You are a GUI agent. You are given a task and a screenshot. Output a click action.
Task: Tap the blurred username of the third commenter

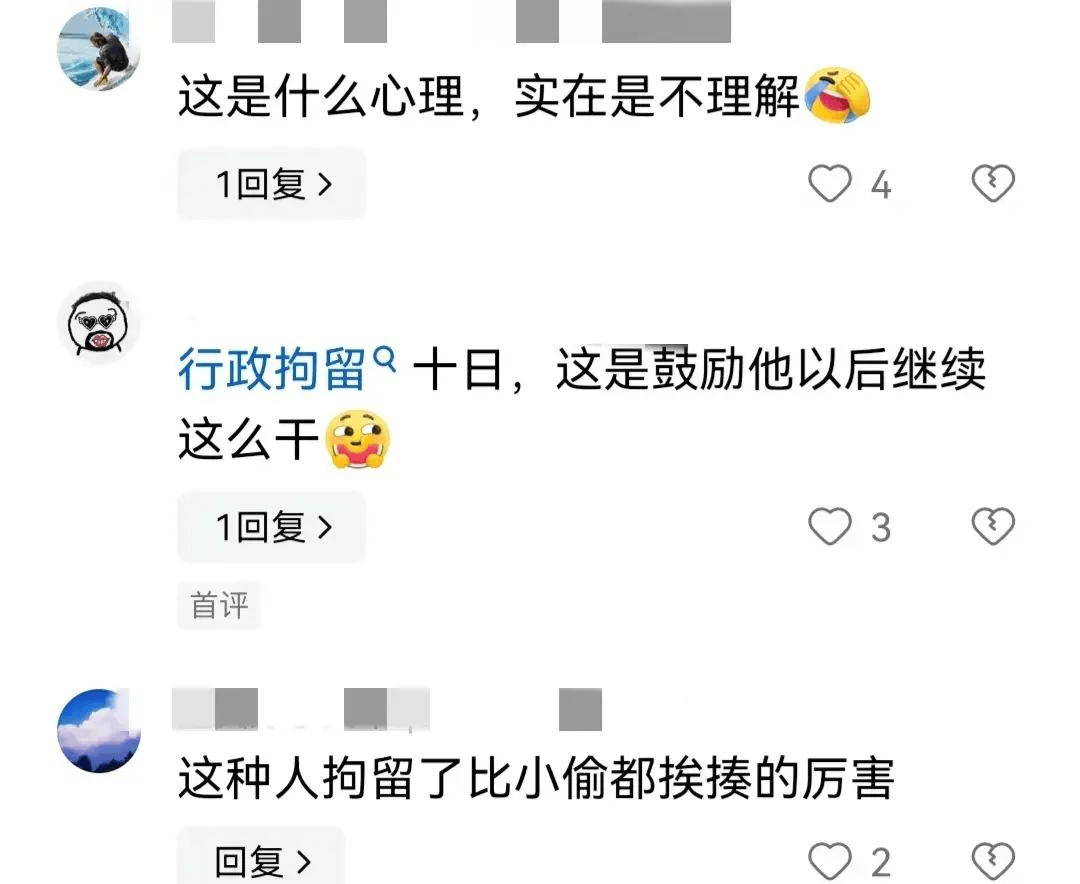[387, 709]
